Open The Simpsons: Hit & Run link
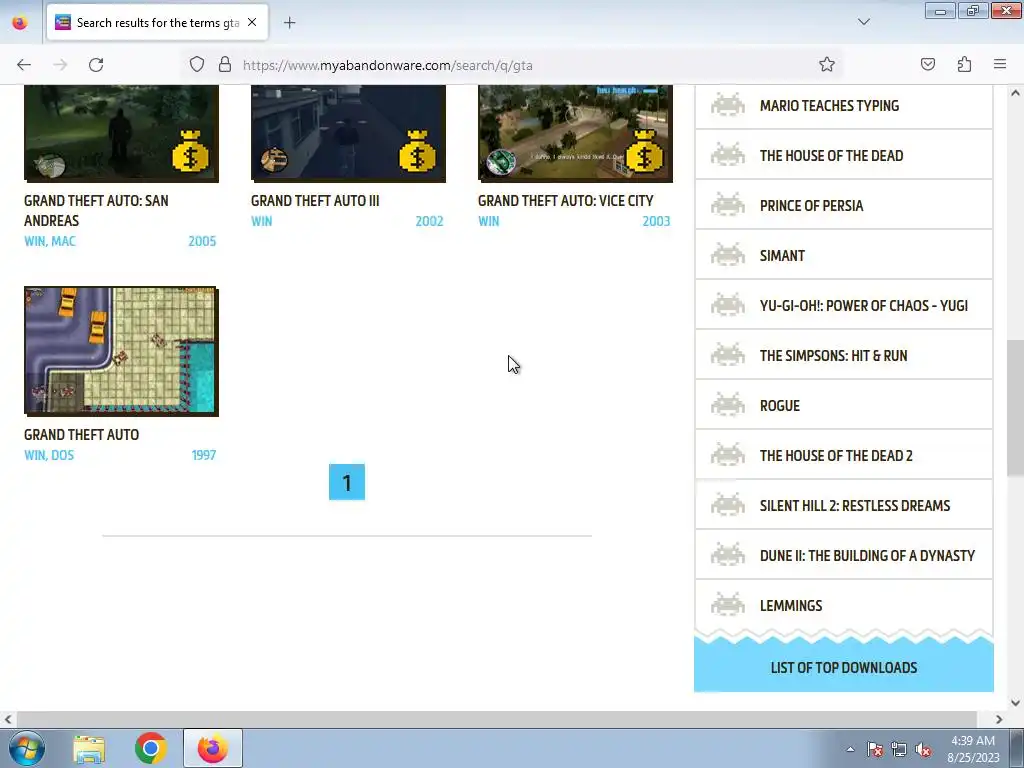Image resolution: width=1024 pixels, height=768 pixels. (x=833, y=355)
